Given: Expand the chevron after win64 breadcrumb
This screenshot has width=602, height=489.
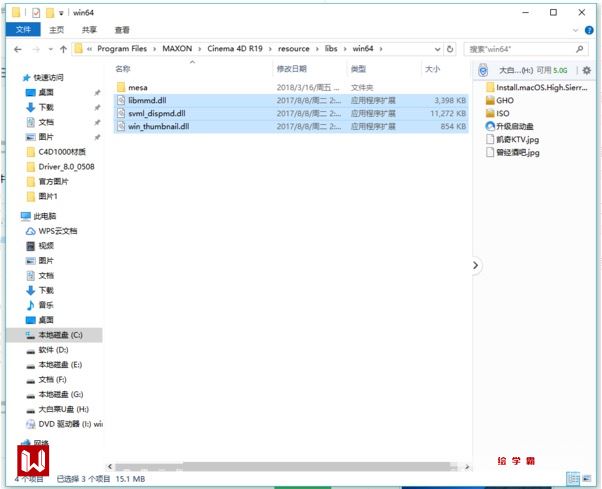Looking at the screenshot, I should point(381,49).
